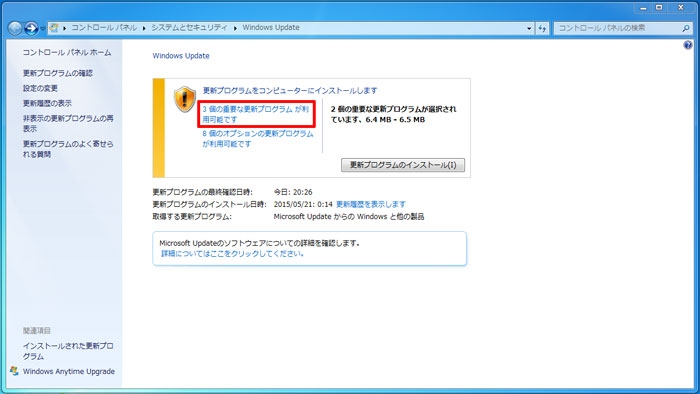Screen dimensions: 700x394
Task: Open 3 個の重要な更新プログラム link
Action: coord(256,114)
